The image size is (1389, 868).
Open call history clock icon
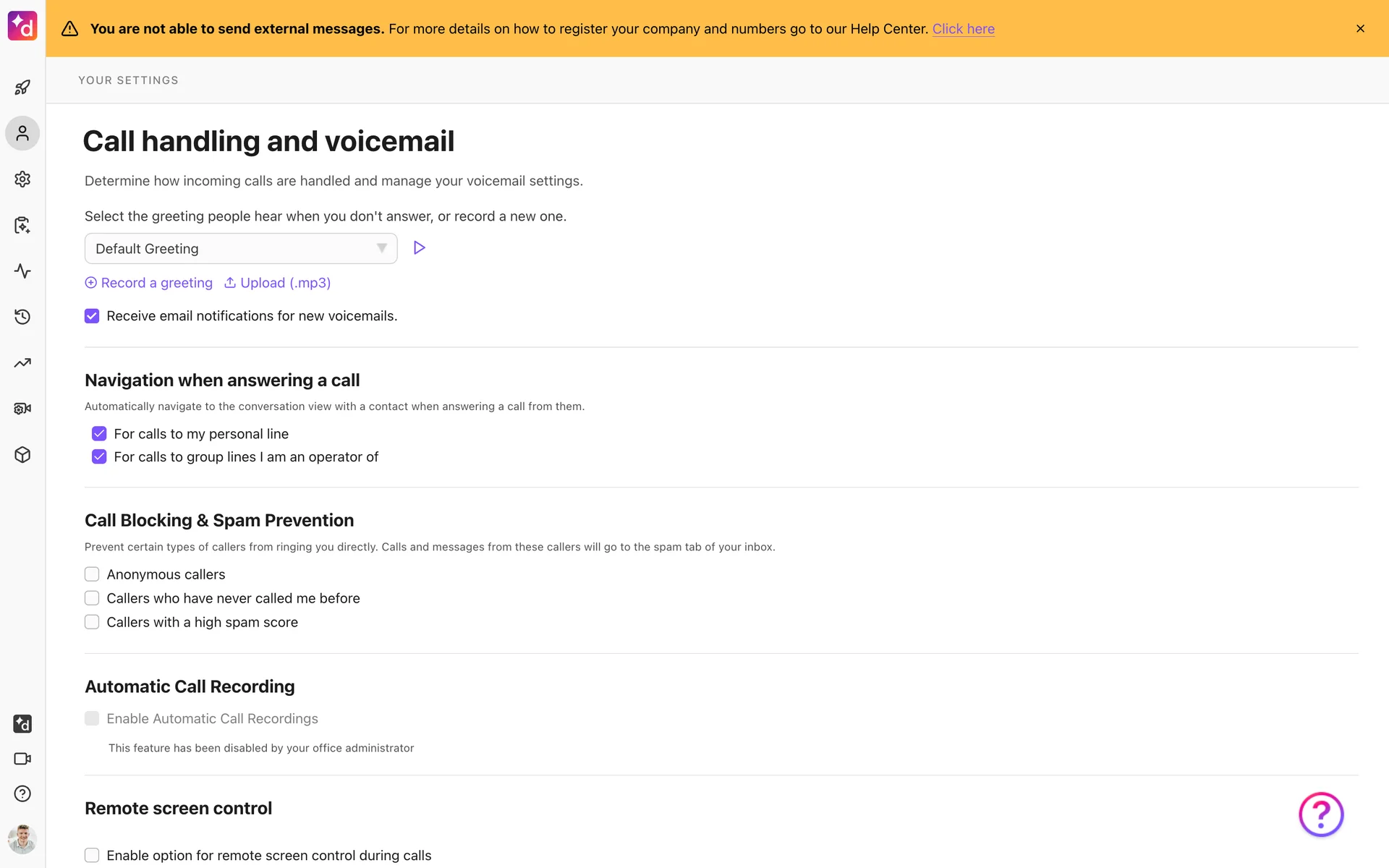(22, 317)
